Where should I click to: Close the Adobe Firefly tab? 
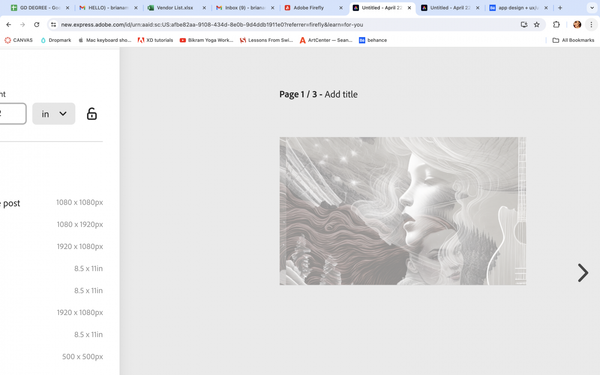tap(341, 8)
